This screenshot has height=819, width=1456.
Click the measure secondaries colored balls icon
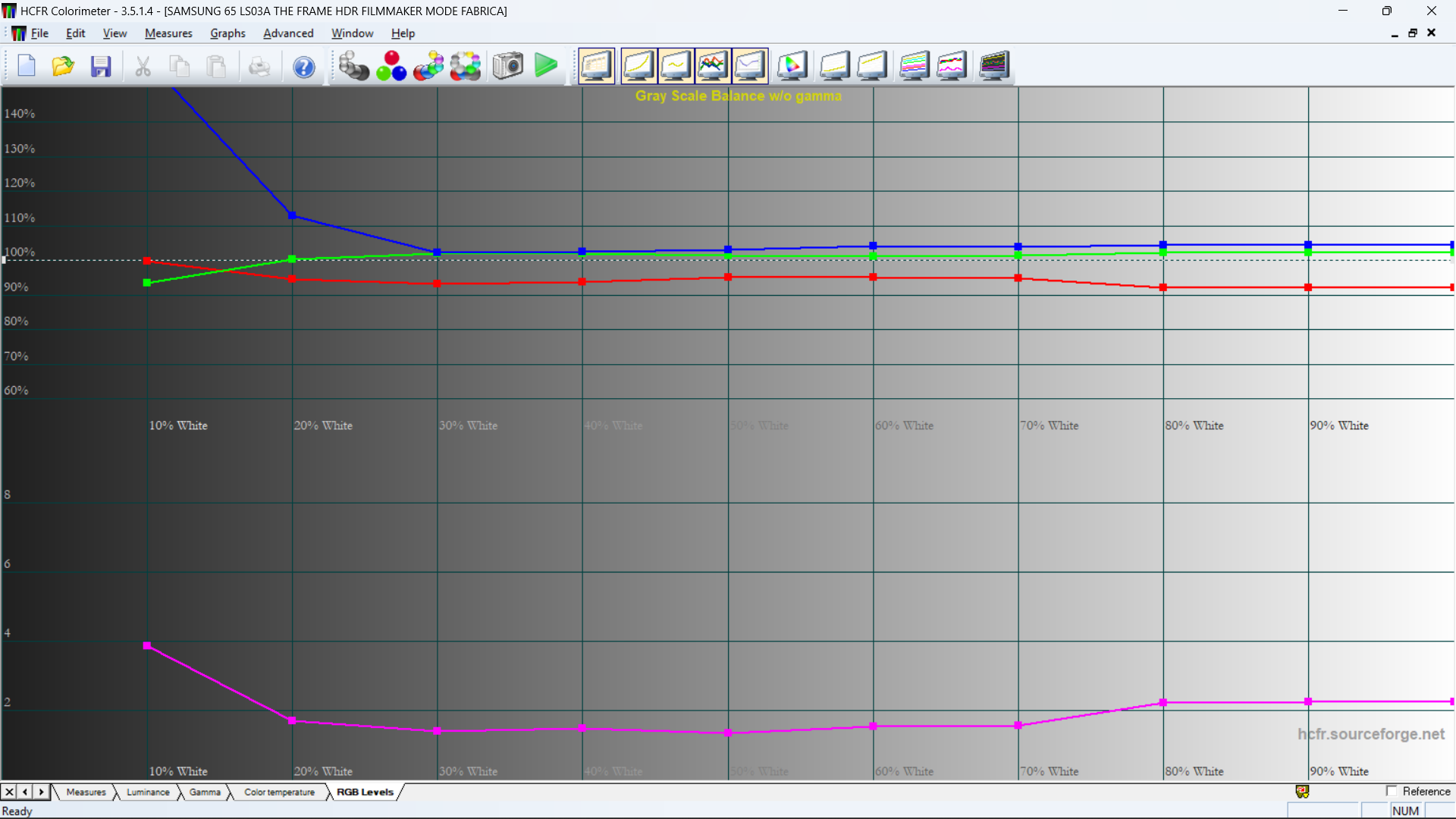click(x=428, y=66)
